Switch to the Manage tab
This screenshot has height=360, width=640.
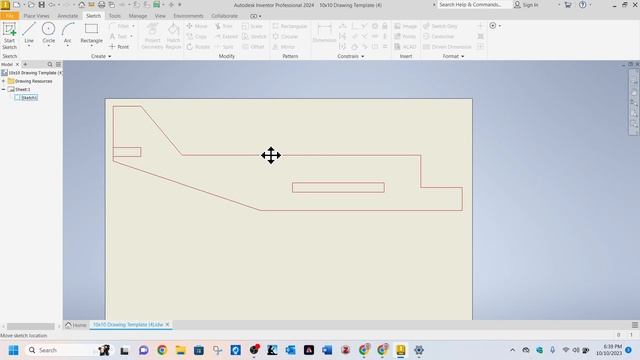pos(138,16)
